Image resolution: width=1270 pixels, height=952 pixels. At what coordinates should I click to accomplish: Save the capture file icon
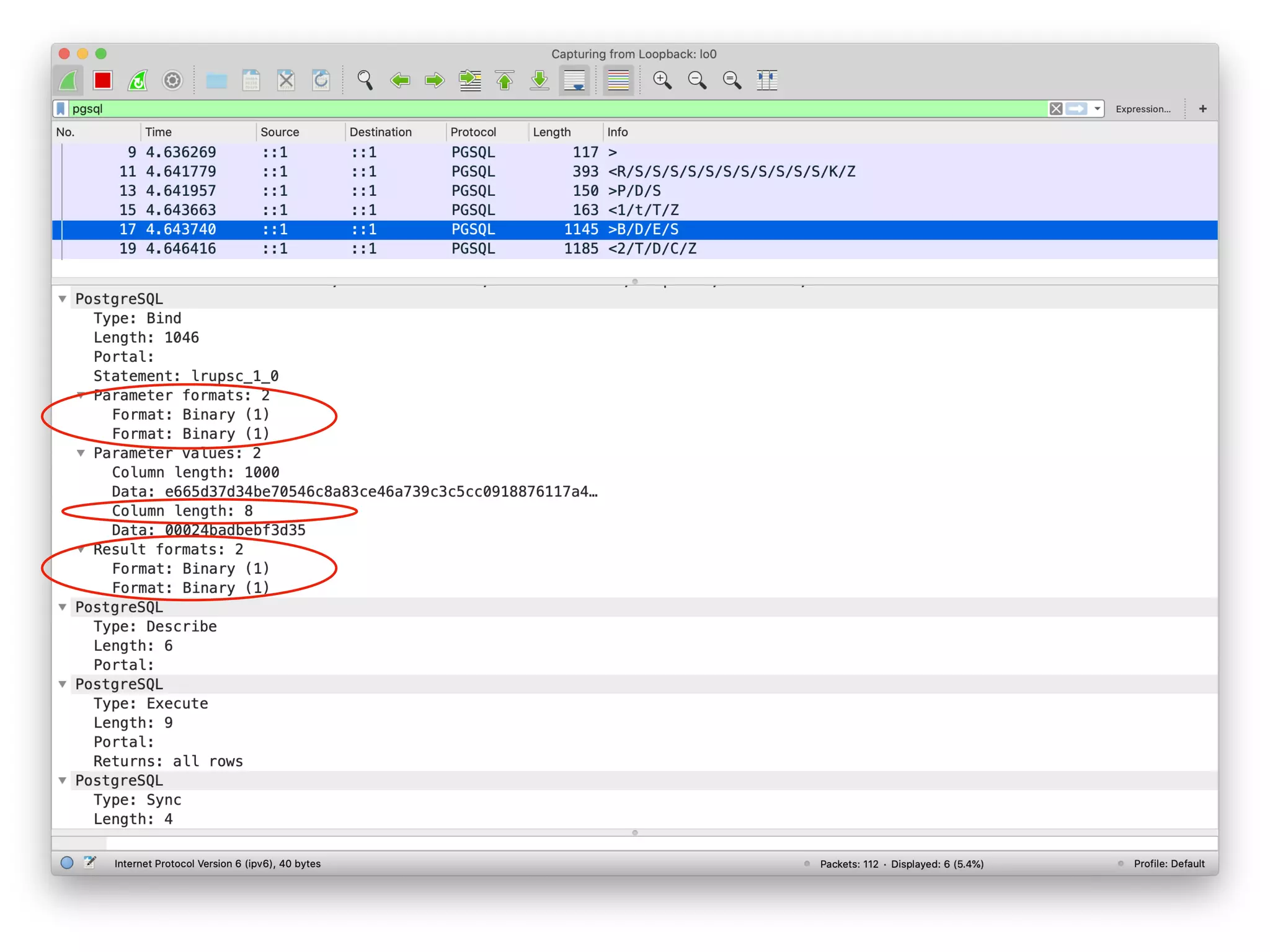[251, 80]
